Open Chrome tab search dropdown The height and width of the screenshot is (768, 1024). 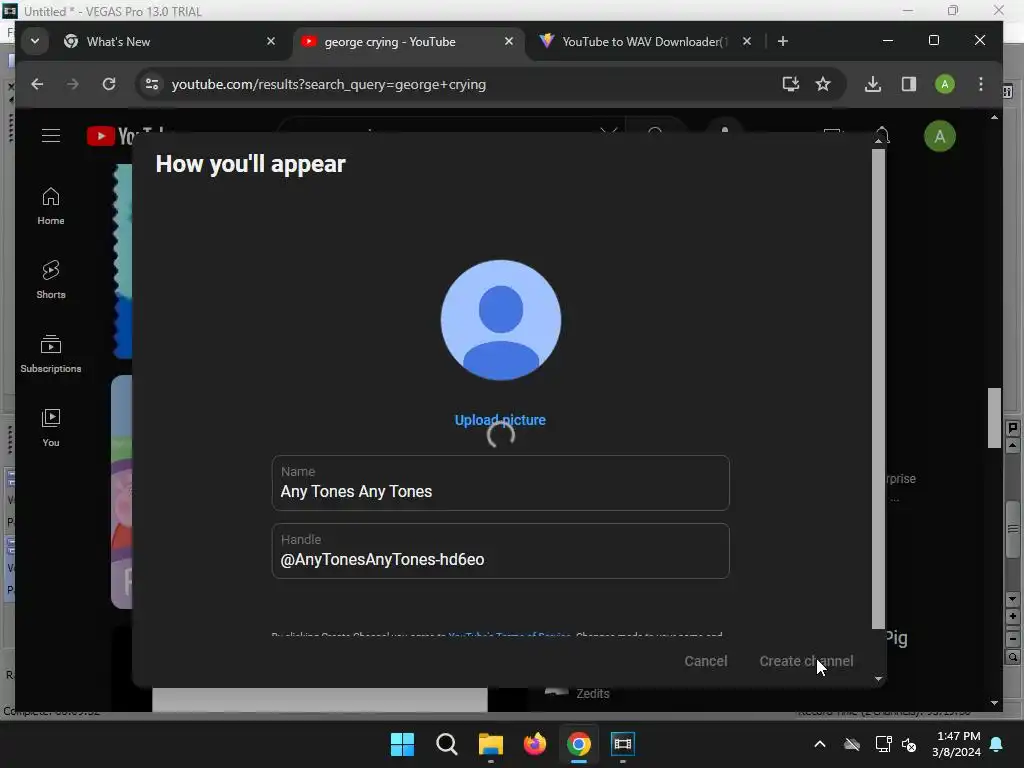click(x=35, y=41)
